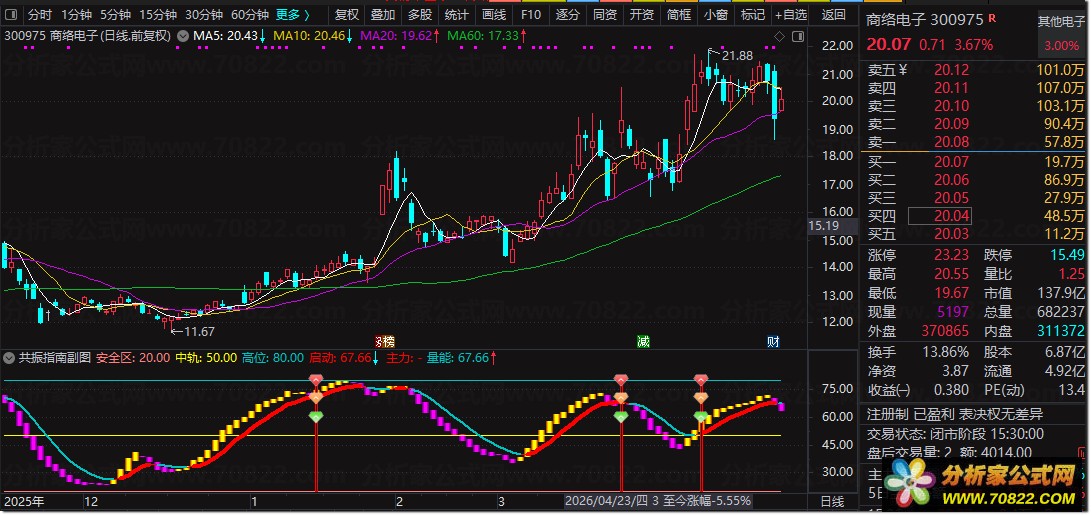Click the 画线 drawing tool
This screenshot has width=1092, height=515.
tap(494, 15)
